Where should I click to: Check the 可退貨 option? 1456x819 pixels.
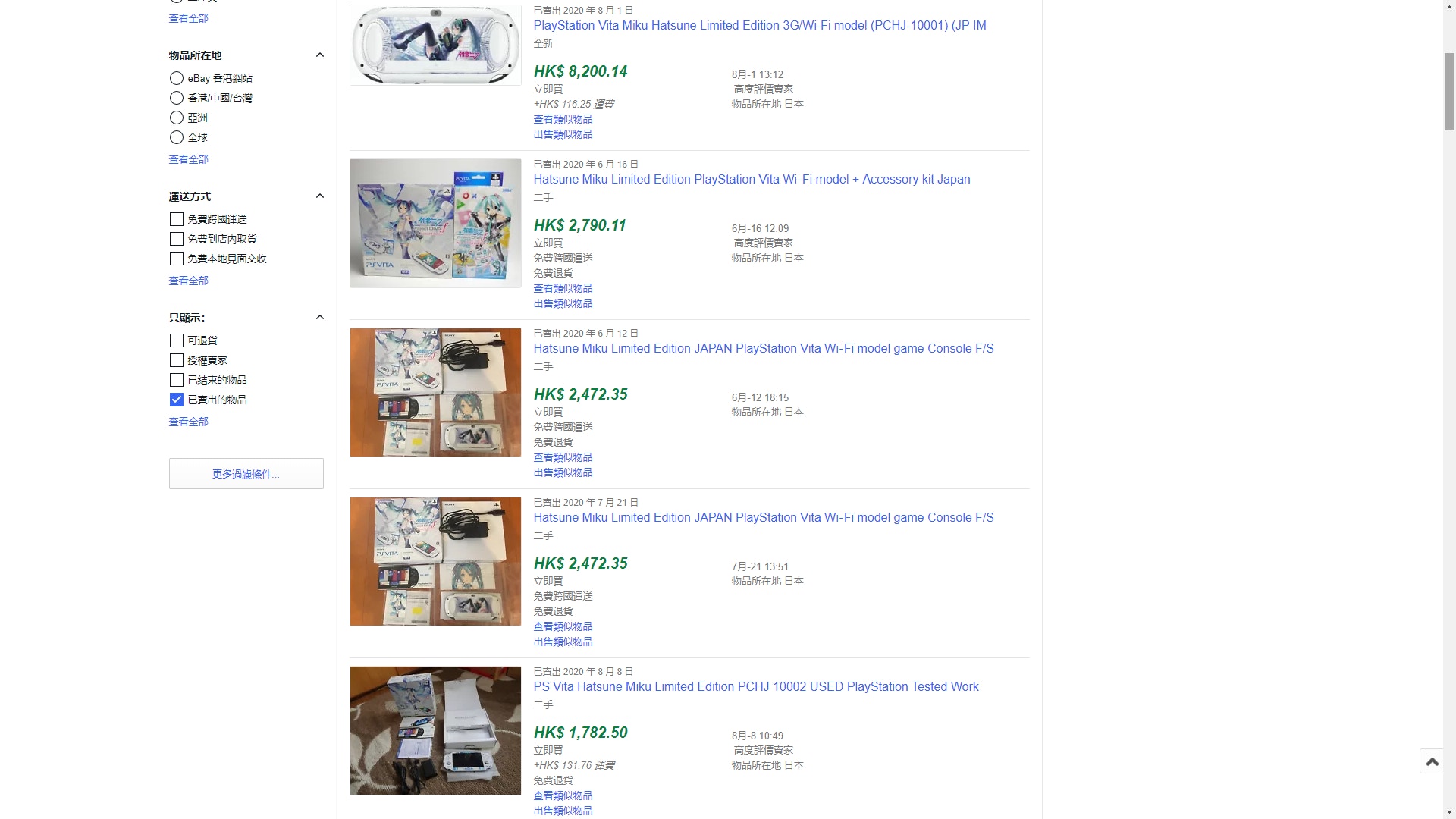(x=177, y=340)
